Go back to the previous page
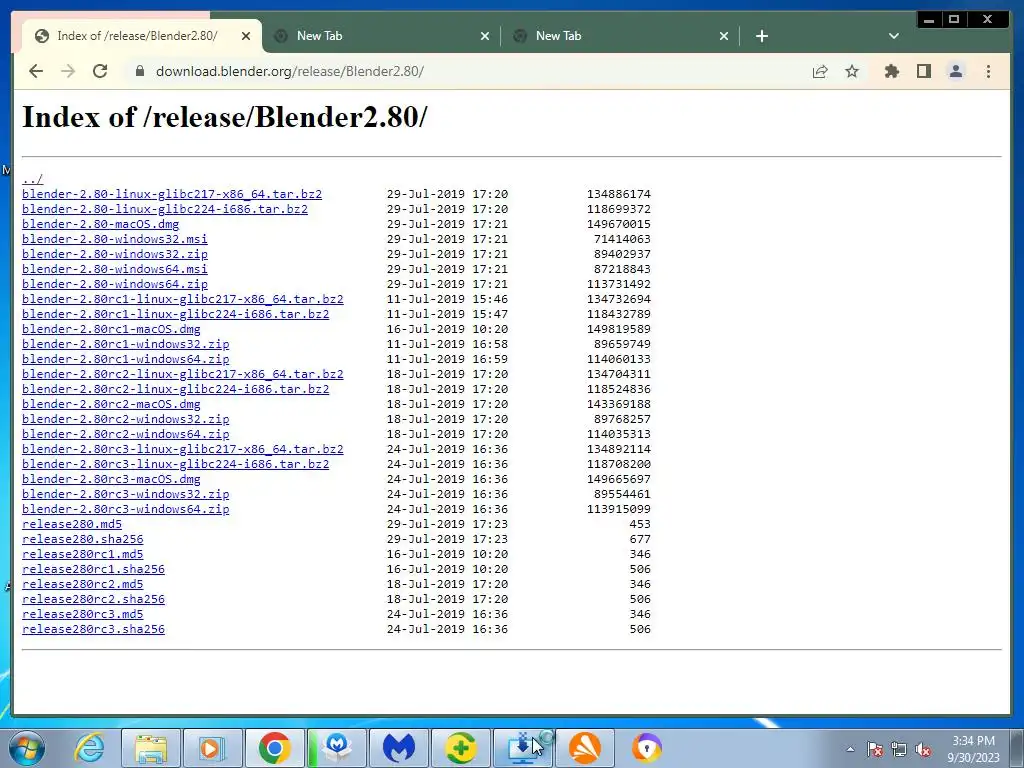The width and height of the screenshot is (1024, 768). [x=36, y=71]
